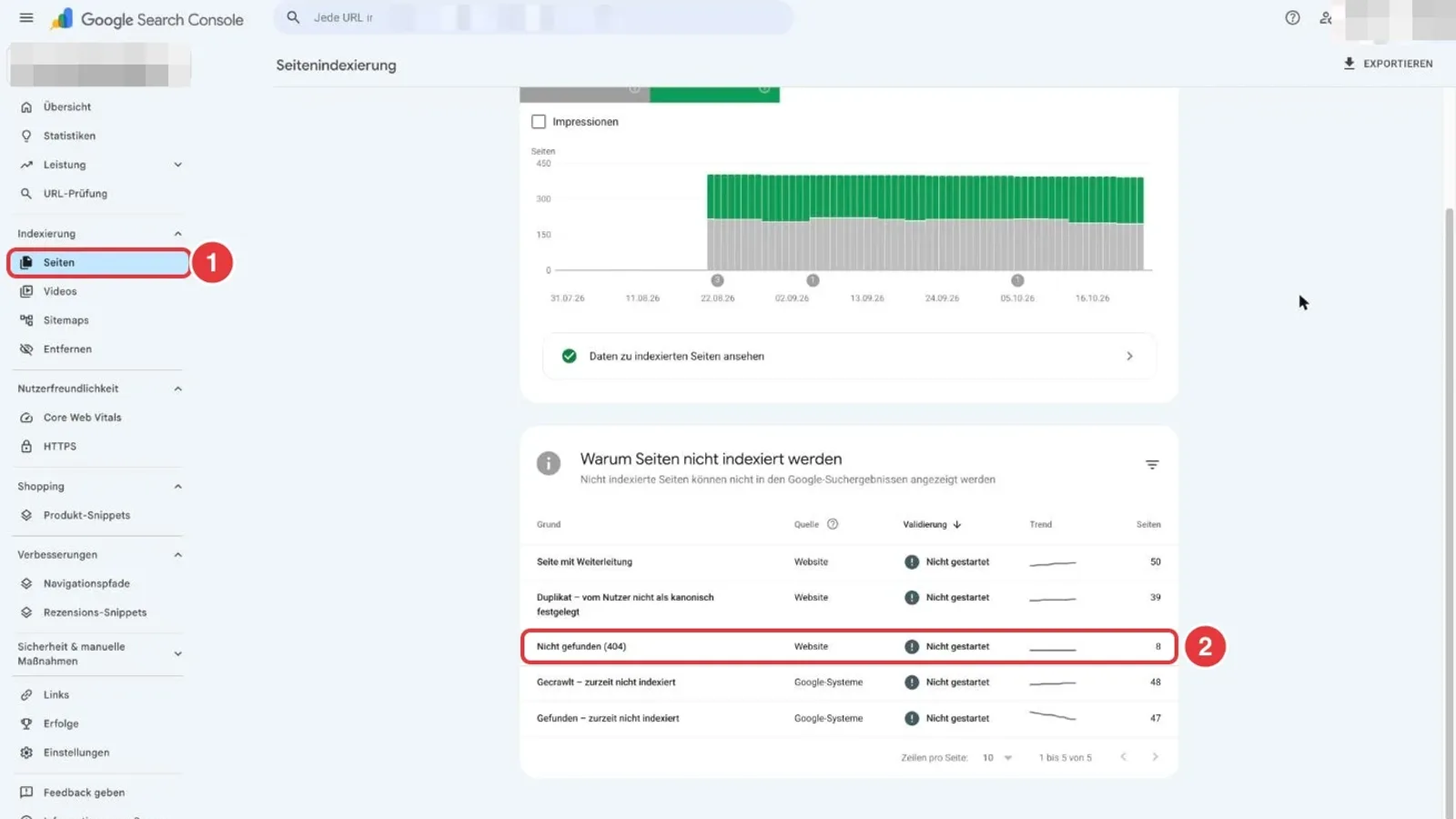
Task: Click the help question mark icon
Action: click(x=1292, y=17)
